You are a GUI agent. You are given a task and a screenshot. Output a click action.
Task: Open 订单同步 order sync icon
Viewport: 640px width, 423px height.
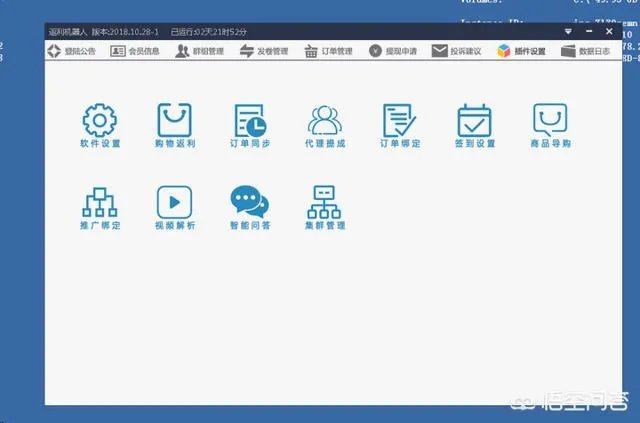250,120
